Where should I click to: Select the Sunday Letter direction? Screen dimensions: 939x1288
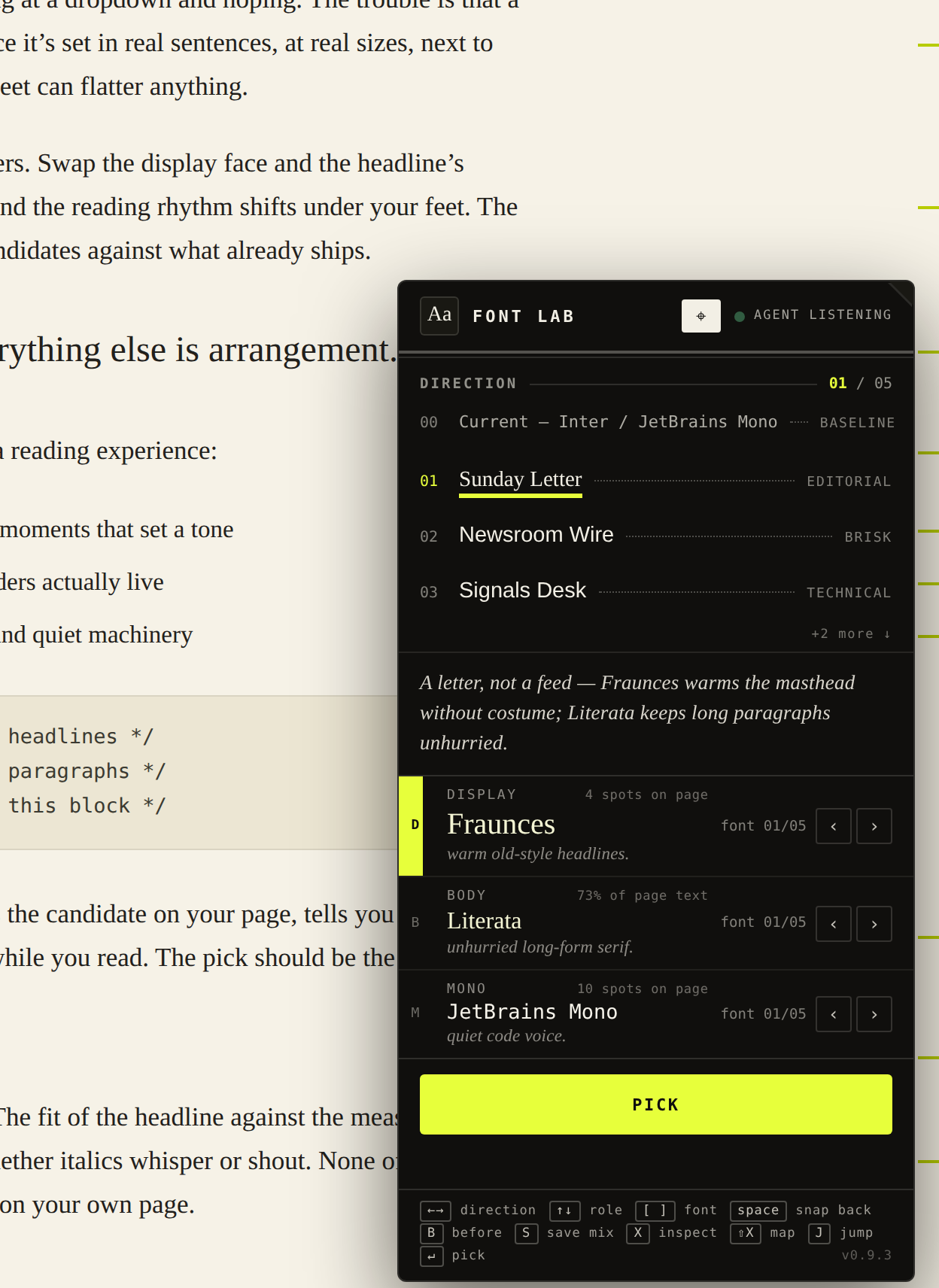point(656,480)
